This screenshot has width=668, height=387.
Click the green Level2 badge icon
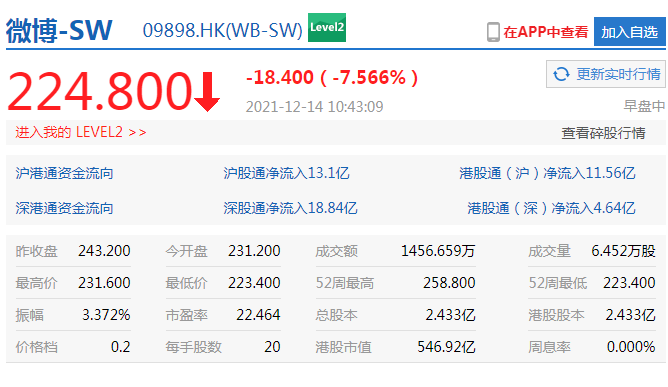327,27
